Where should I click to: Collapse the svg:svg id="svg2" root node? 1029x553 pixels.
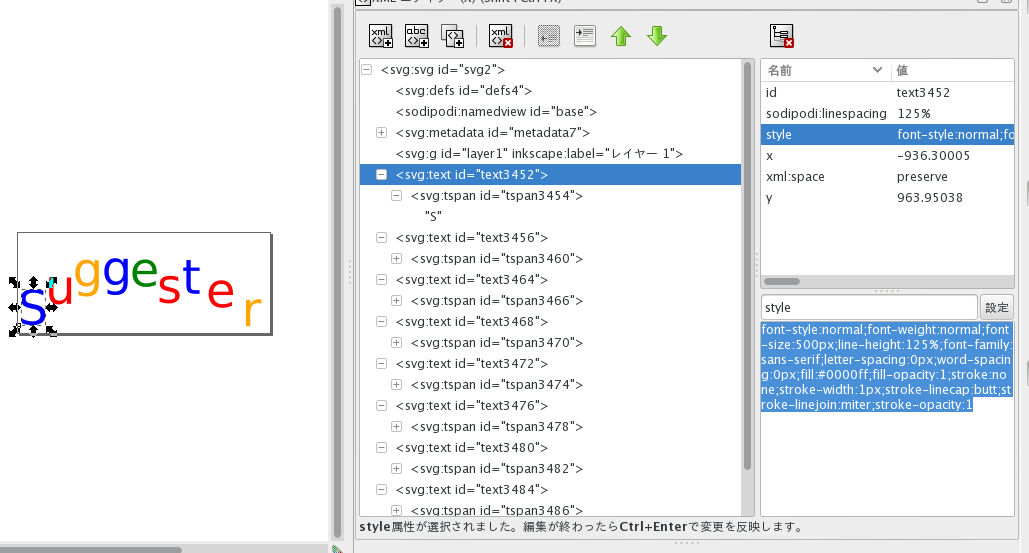[367, 70]
